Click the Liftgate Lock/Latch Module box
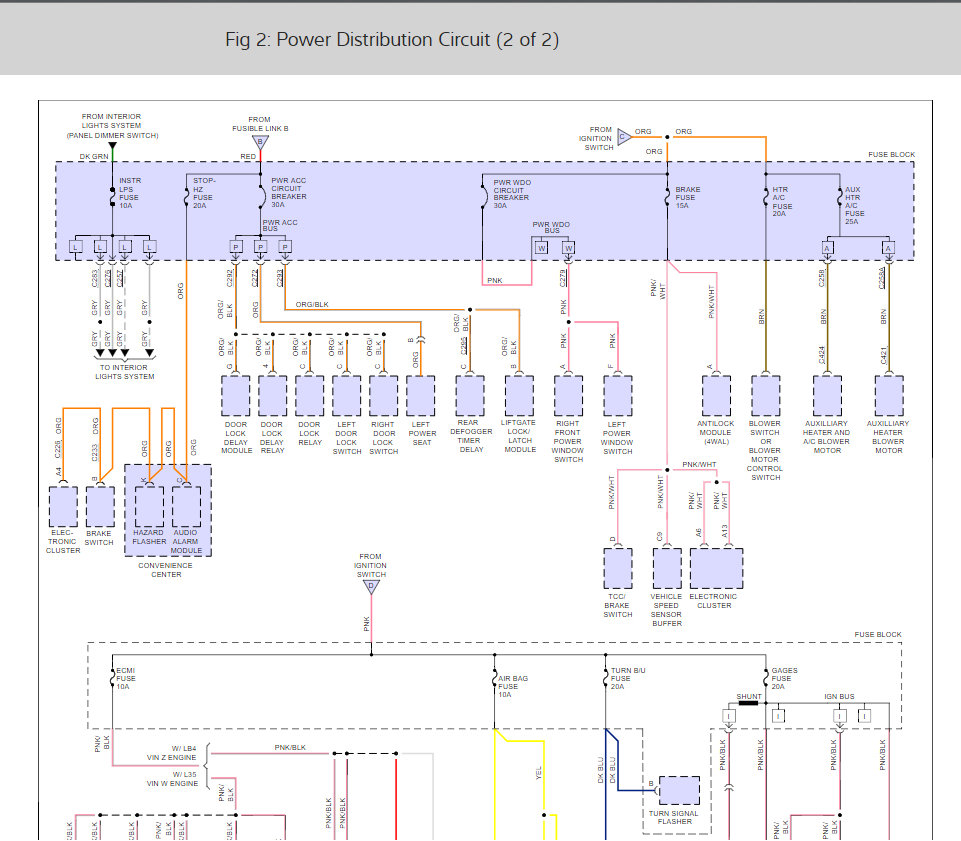 520,395
